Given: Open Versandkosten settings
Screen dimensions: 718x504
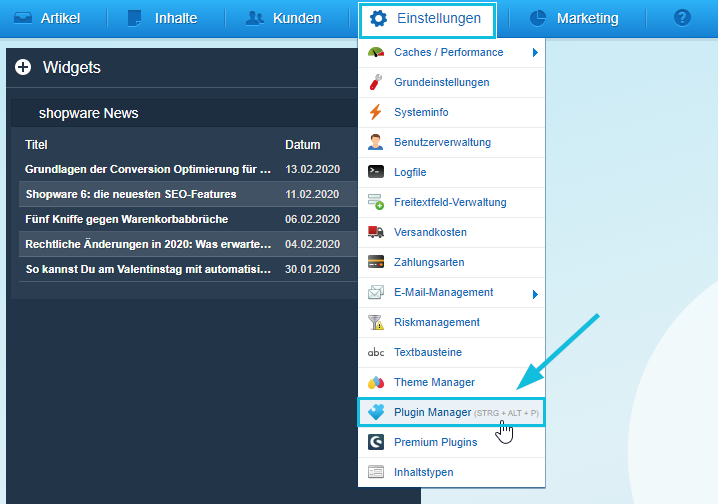Looking at the screenshot, I should pyautogui.click(x=451, y=232).
